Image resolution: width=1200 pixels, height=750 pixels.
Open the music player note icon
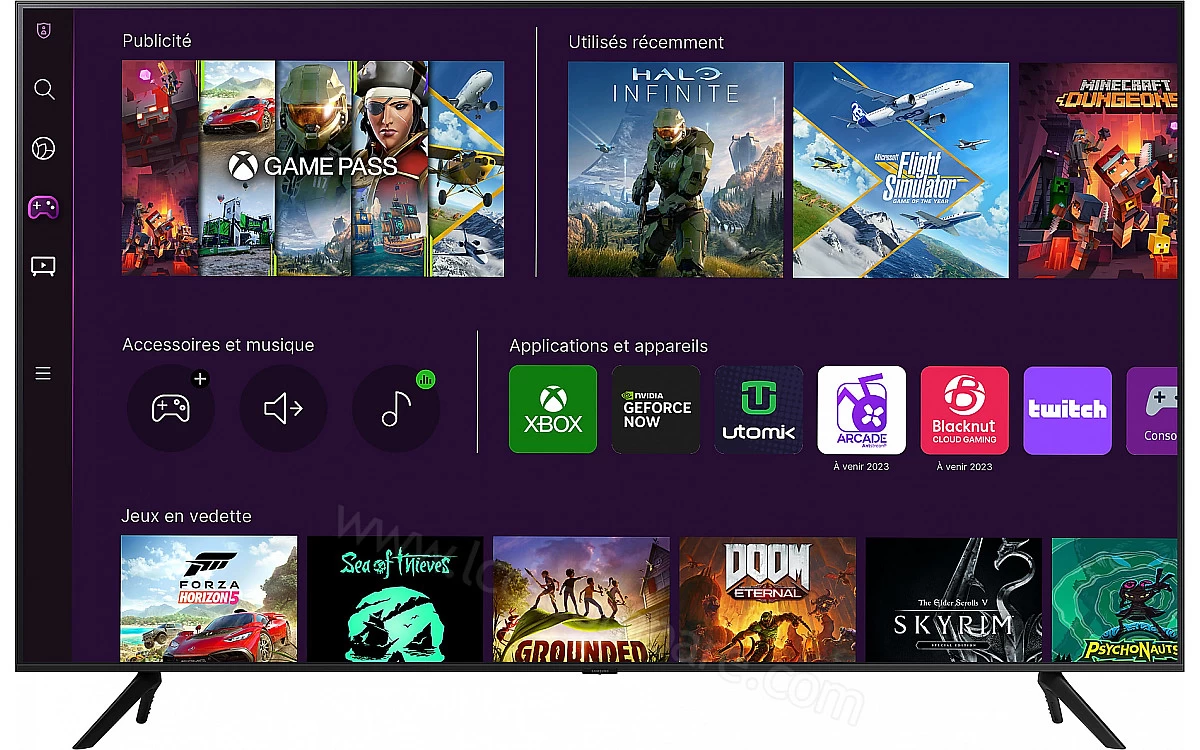(396, 409)
